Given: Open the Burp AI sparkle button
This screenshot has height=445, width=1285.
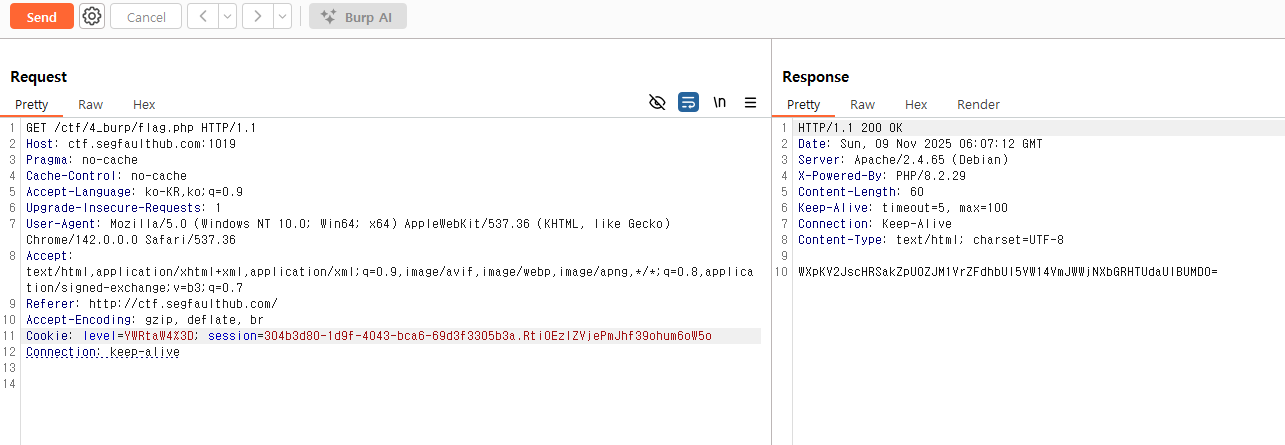Looking at the screenshot, I should [x=358, y=17].
